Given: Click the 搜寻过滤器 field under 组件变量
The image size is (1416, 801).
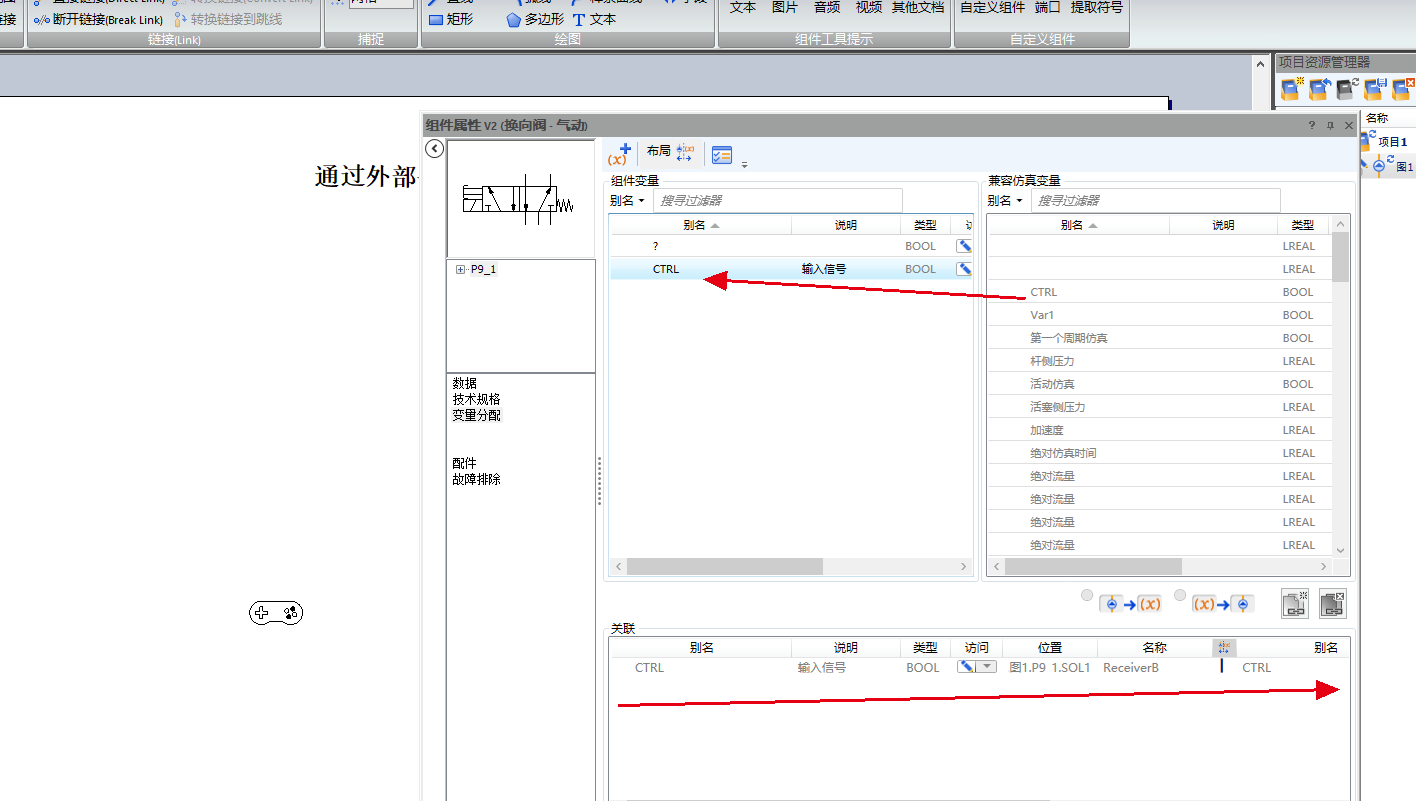Looking at the screenshot, I should tap(778, 200).
